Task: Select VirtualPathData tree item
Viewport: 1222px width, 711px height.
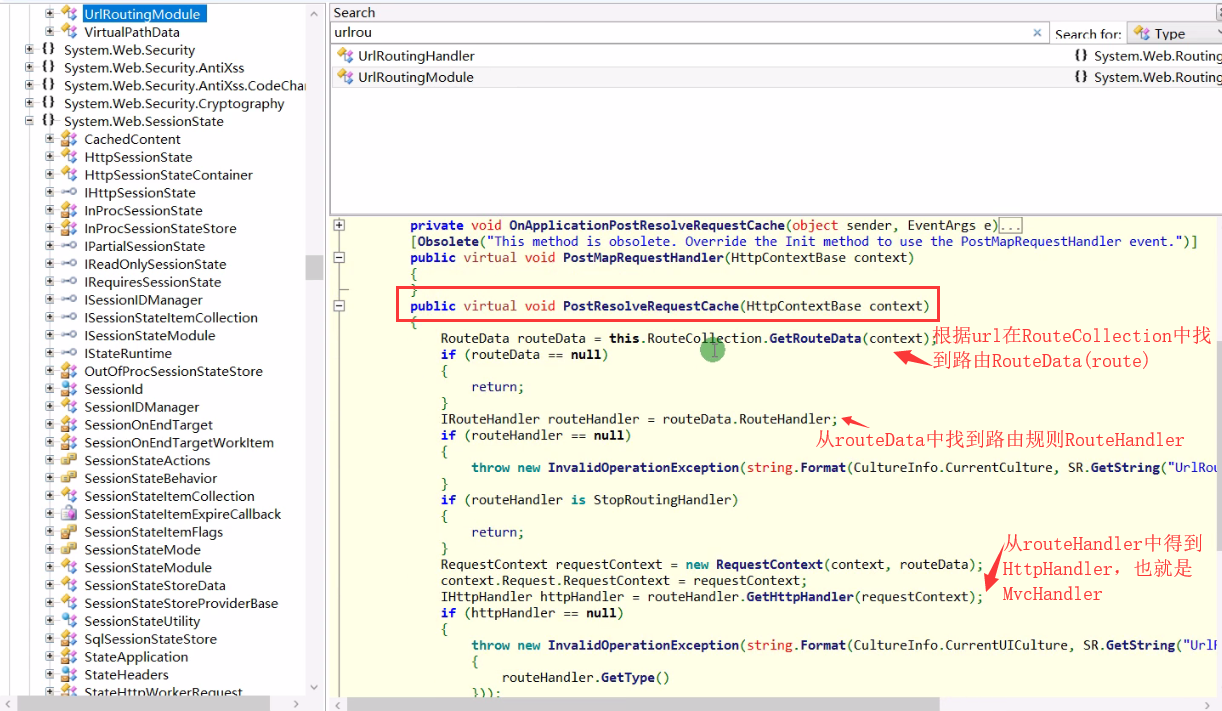Action: click(x=132, y=32)
